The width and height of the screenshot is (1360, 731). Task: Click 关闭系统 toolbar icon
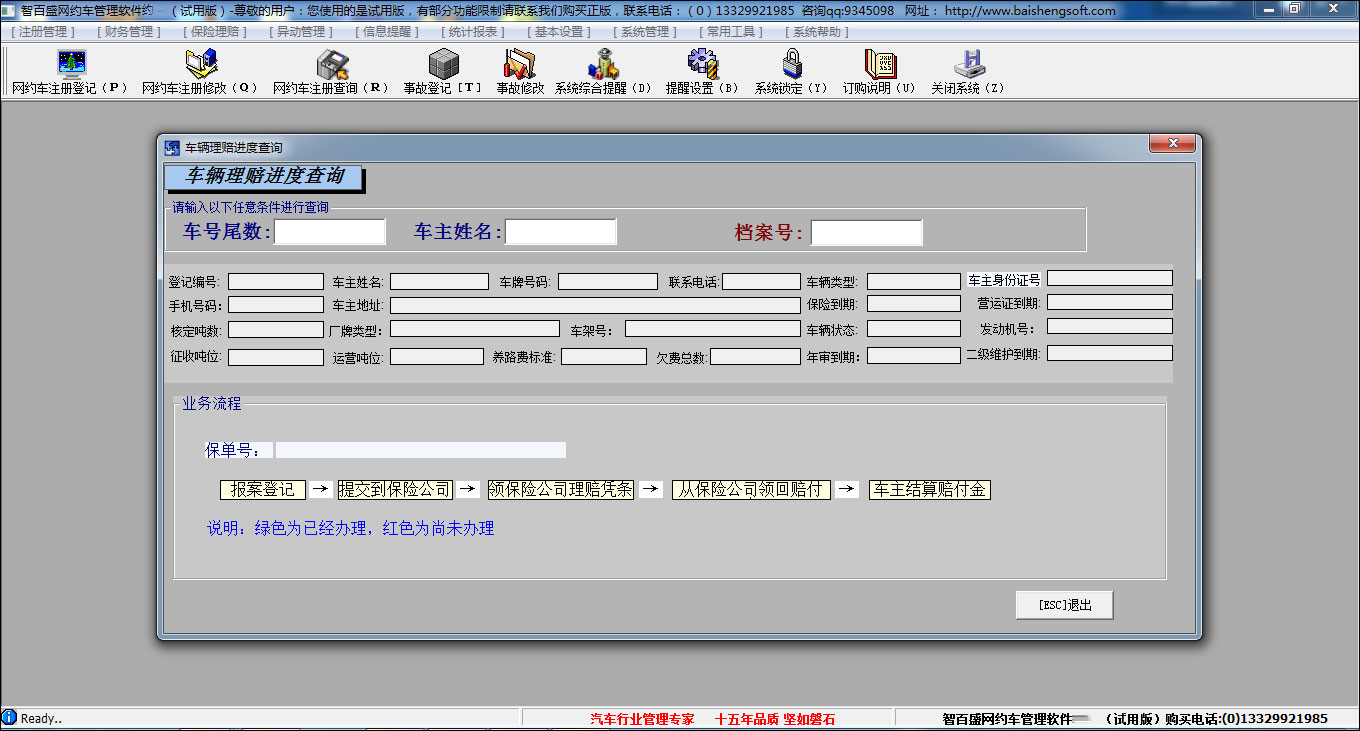[x=968, y=65]
